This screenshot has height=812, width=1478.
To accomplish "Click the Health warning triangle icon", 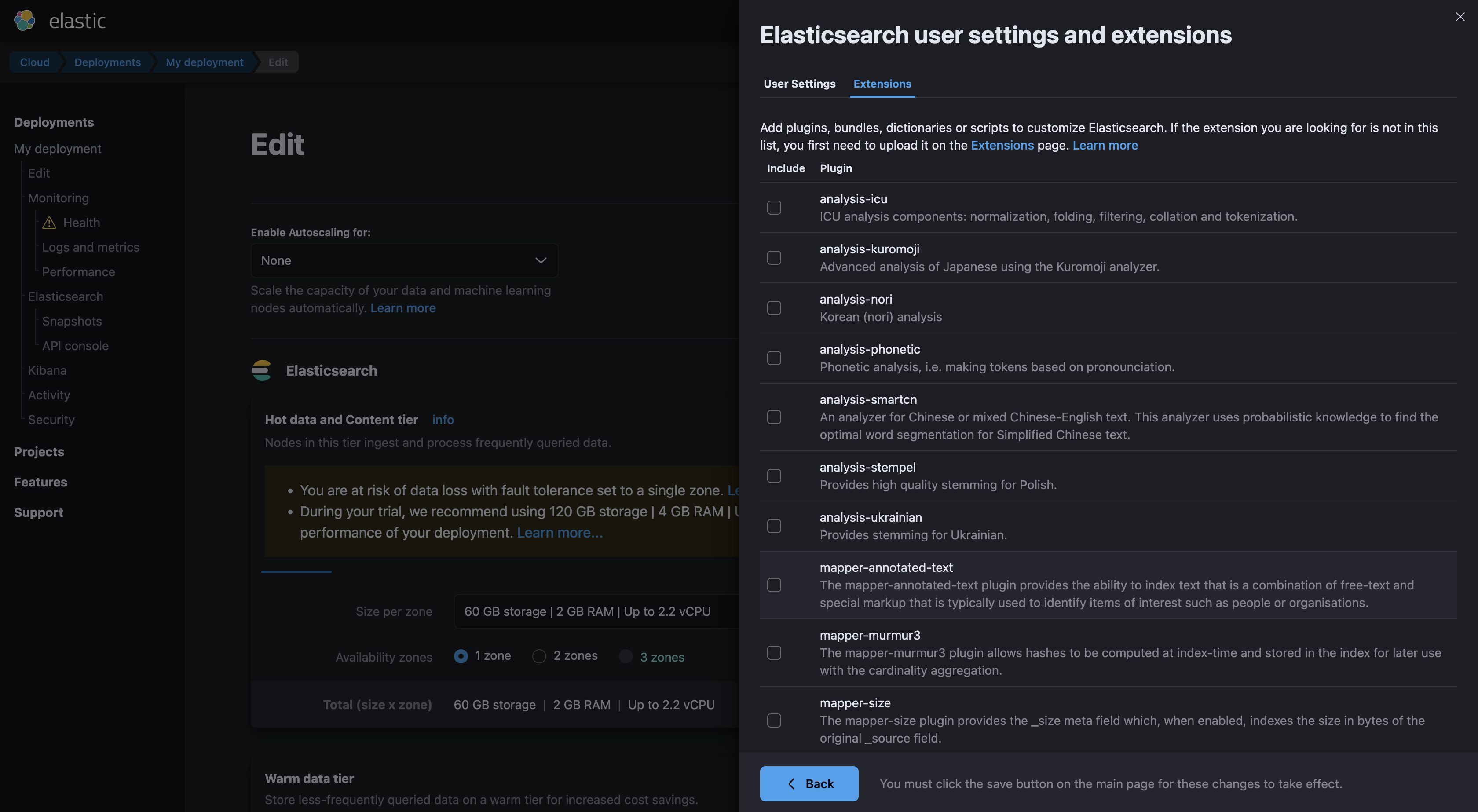I will (x=49, y=223).
